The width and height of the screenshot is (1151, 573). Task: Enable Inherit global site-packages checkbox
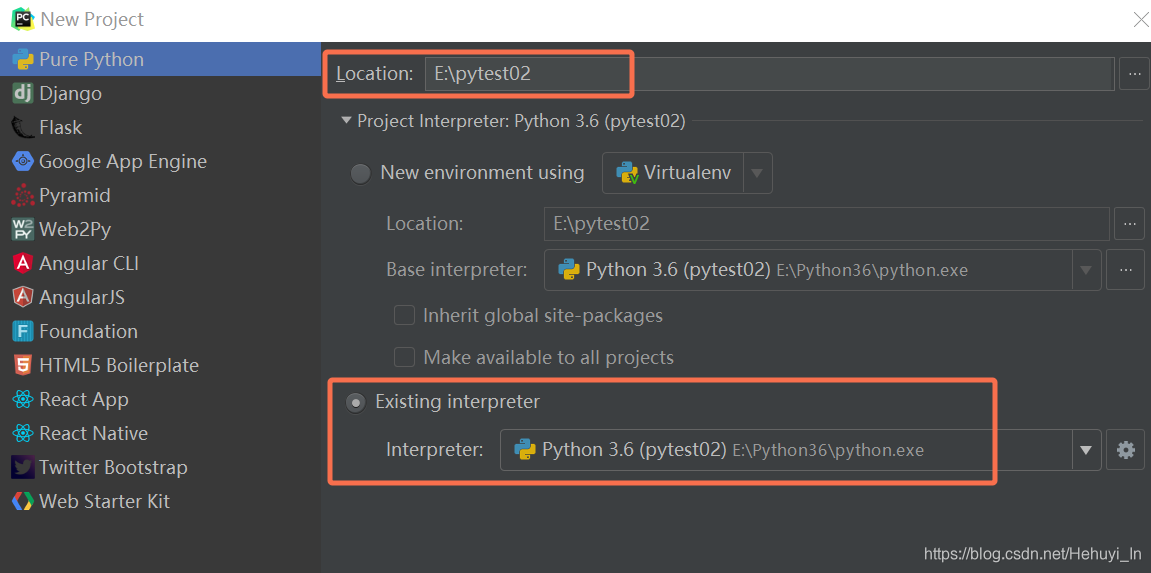pyautogui.click(x=404, y=315)
